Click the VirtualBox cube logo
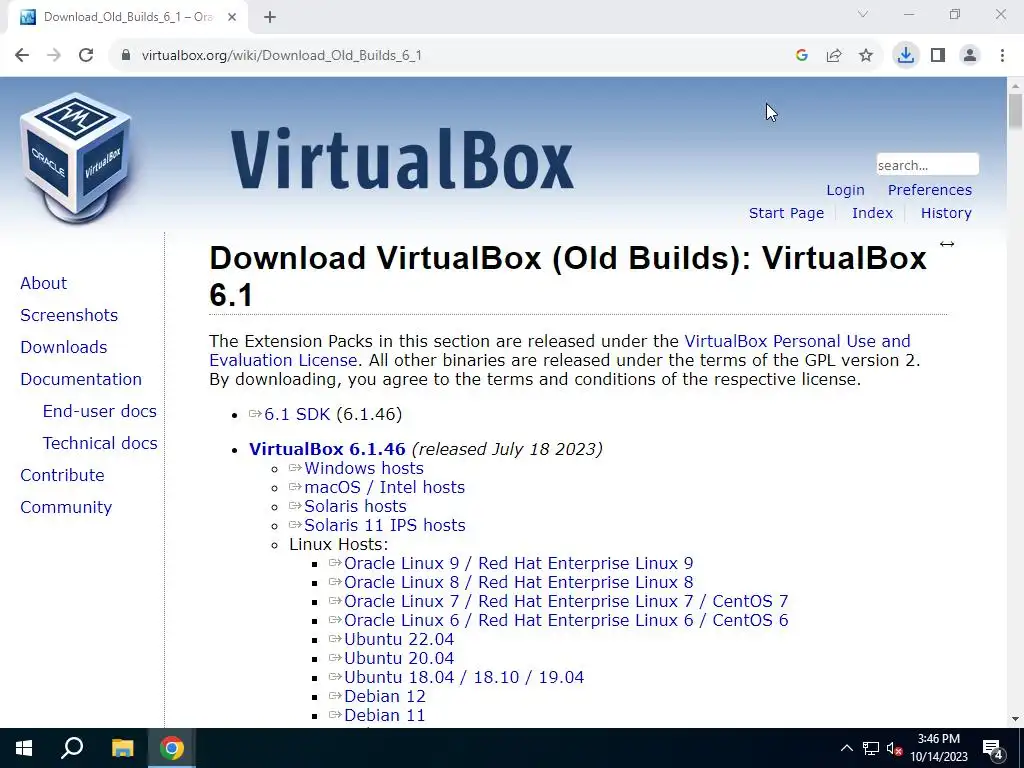Image resolution: width=1024 pixels, height=768 pixels. click(76, 157)
